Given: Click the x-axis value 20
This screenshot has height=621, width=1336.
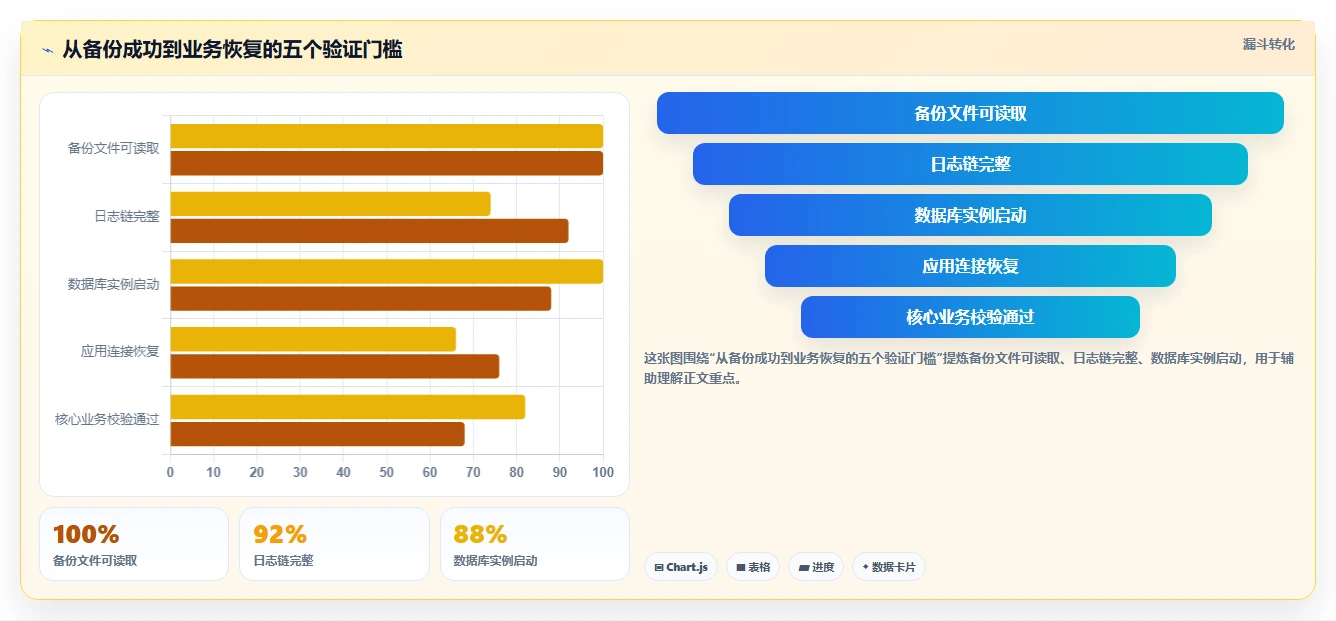Looking at the screenshot, I should (257, 472).
